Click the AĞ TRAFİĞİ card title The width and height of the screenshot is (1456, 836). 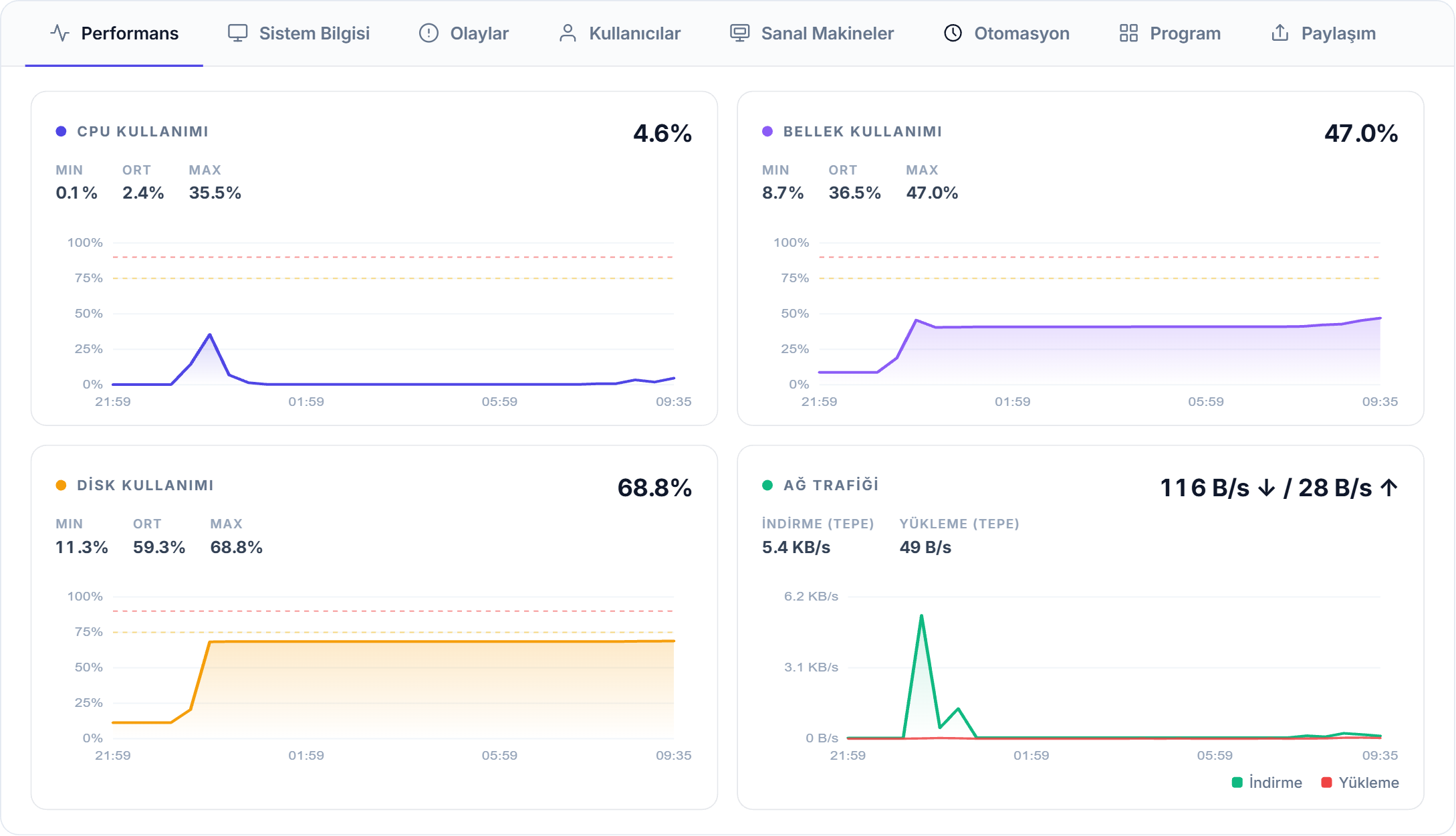(831, 485)
